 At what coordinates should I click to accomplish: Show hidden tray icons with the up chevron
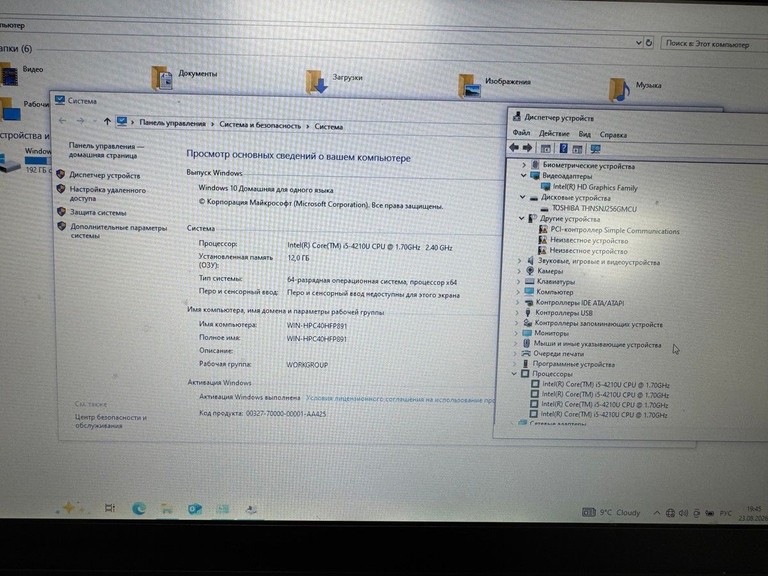656,512
